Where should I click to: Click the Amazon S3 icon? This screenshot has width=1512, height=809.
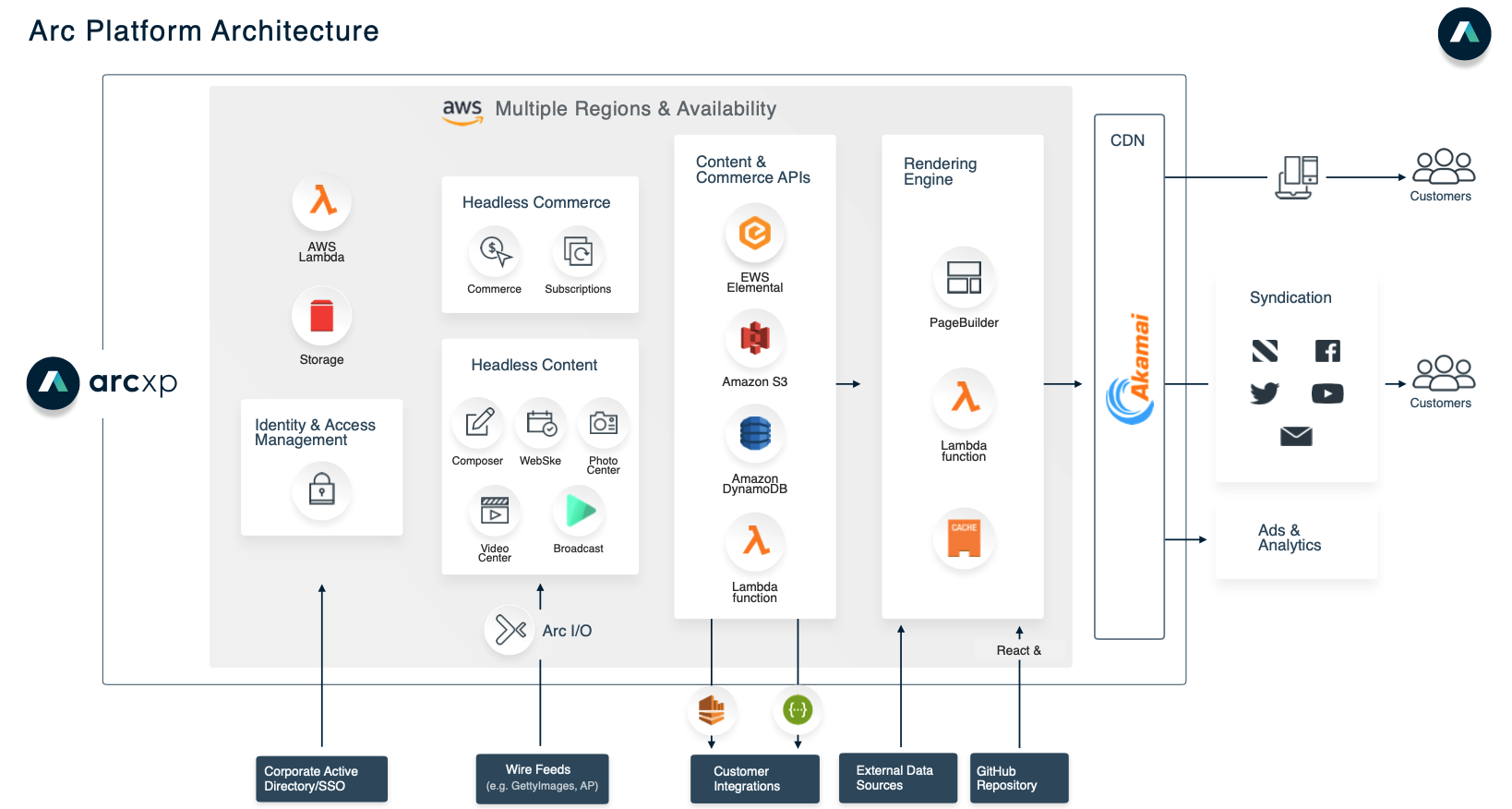click(x=755, y=338)
